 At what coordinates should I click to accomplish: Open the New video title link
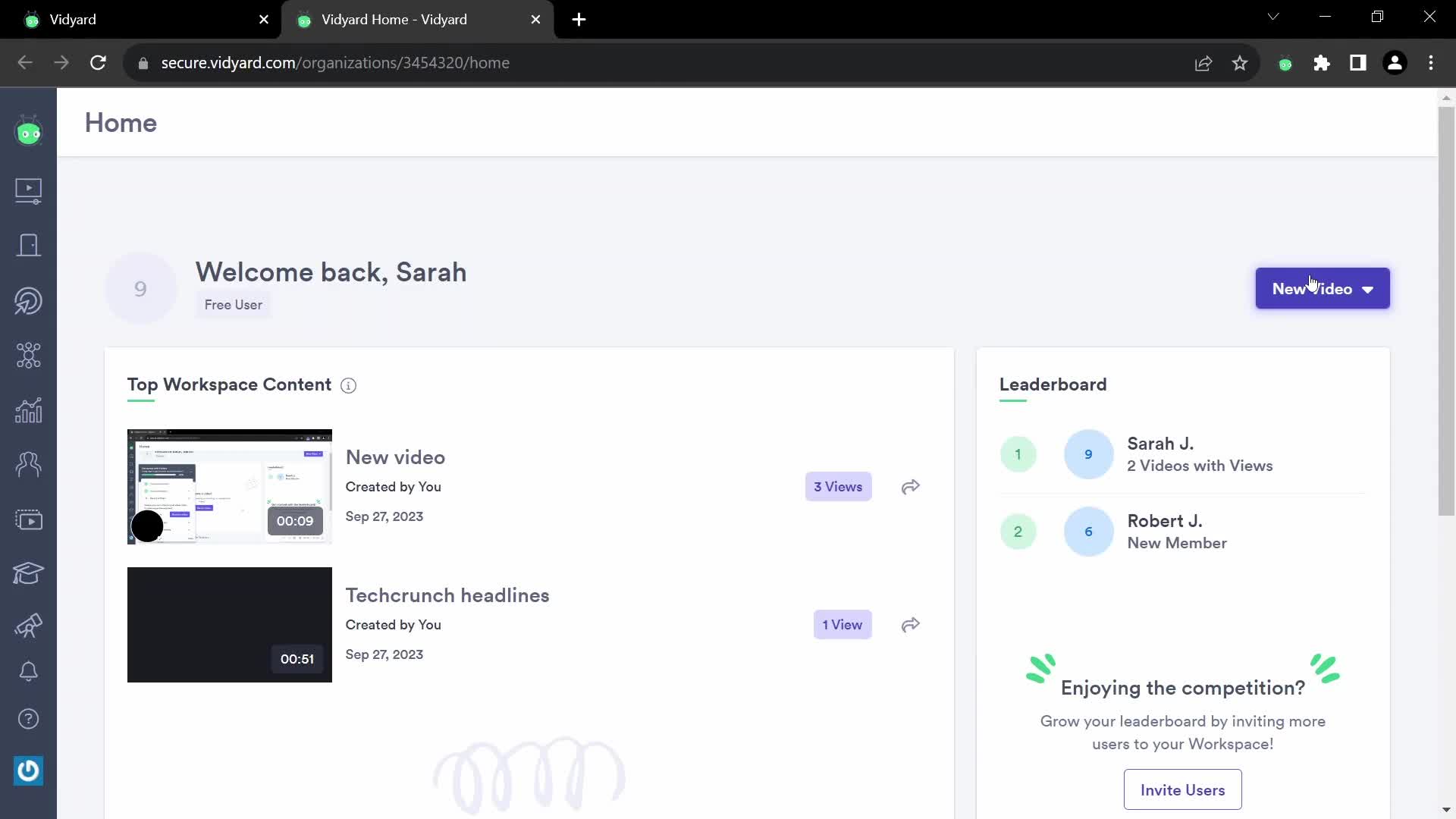tap(395, 457)
